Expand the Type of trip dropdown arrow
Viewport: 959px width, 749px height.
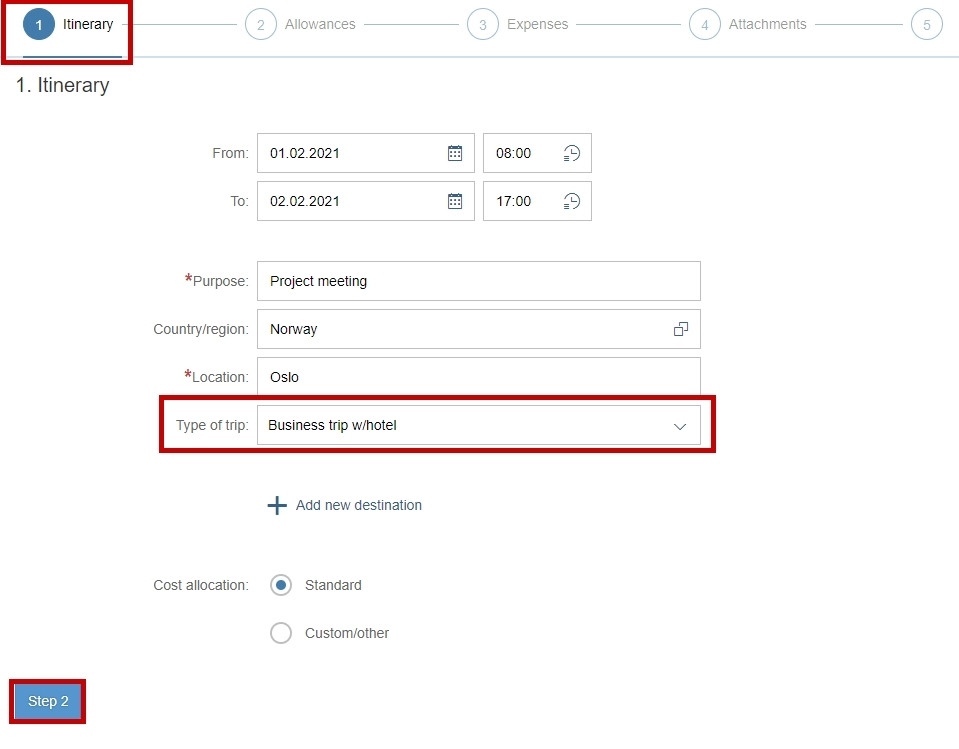click(x=679, y=426)
